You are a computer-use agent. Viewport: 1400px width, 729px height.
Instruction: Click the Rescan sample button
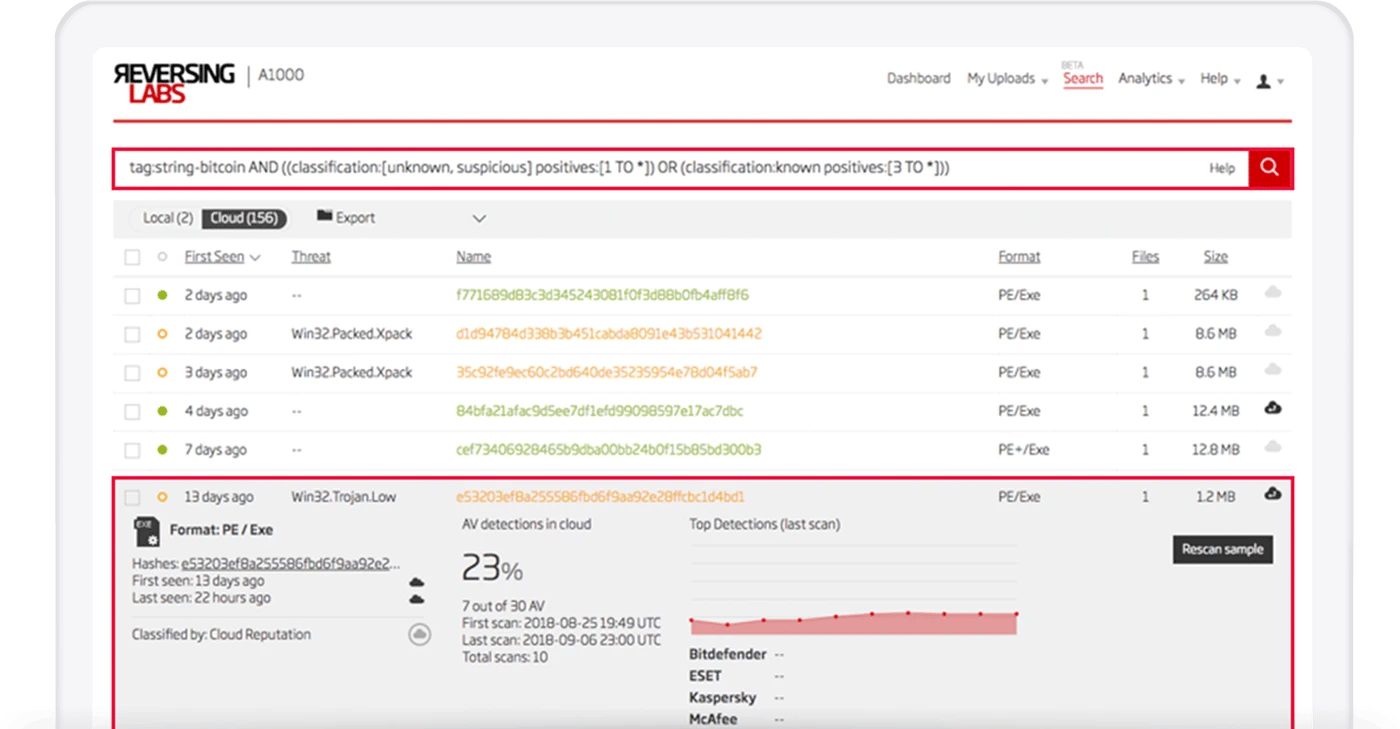(1222, 549)
